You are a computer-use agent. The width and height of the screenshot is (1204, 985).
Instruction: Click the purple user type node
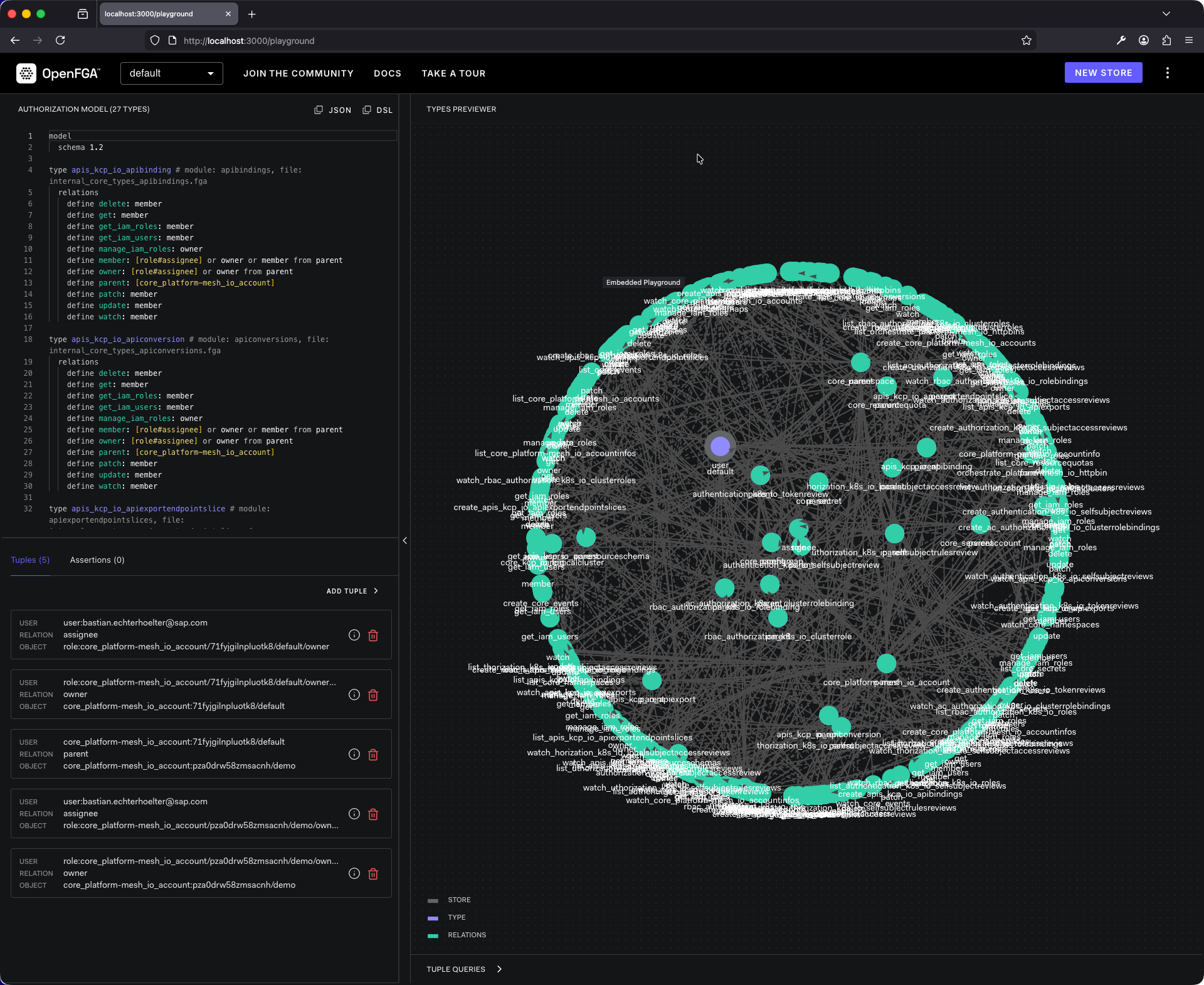tap(720, 446)
